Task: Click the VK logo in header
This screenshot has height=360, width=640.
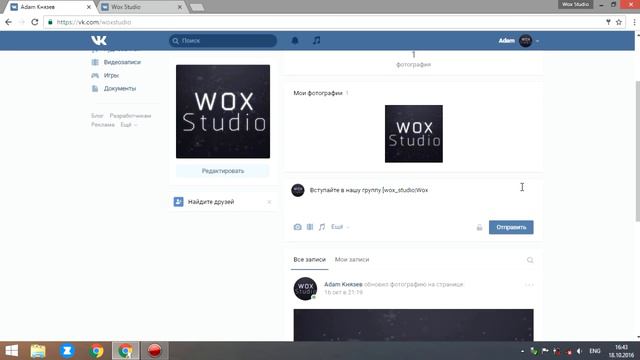Action: [99, 40]
